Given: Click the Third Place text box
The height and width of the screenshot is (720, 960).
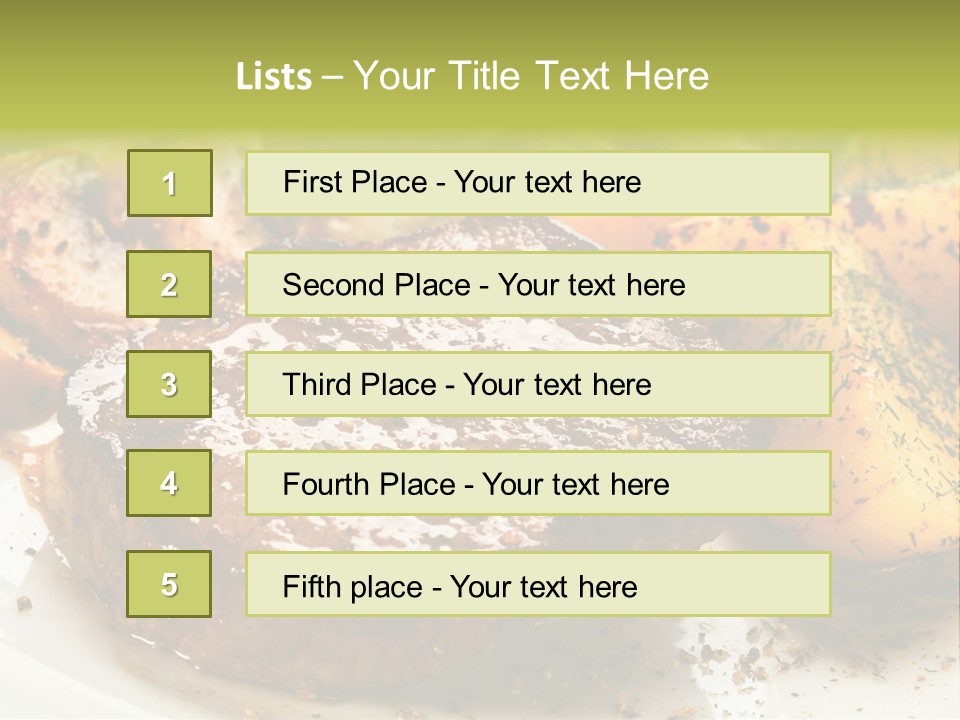Looking at the screenshot, I should click(x=538, y=384).
